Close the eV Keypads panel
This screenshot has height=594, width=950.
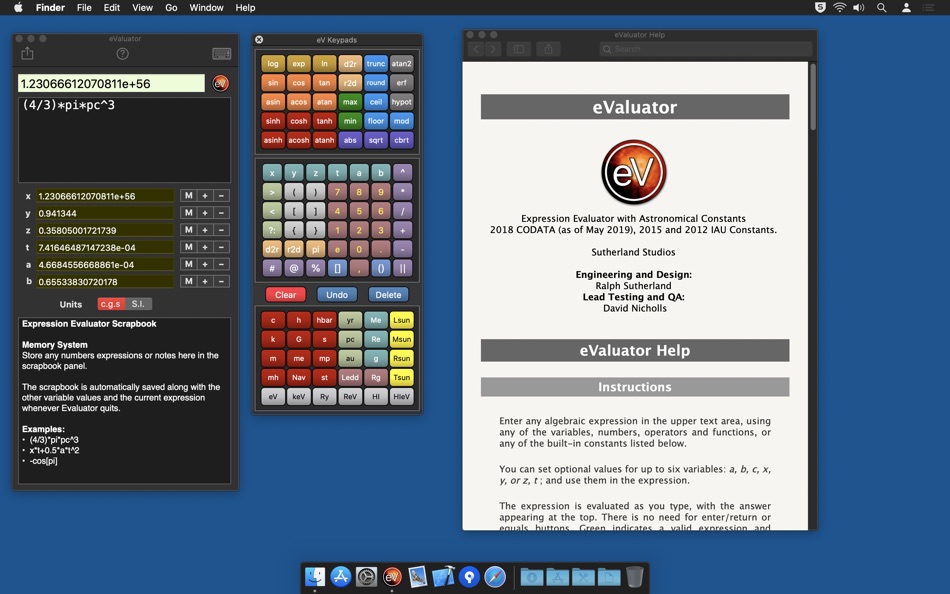coord(259,39)
